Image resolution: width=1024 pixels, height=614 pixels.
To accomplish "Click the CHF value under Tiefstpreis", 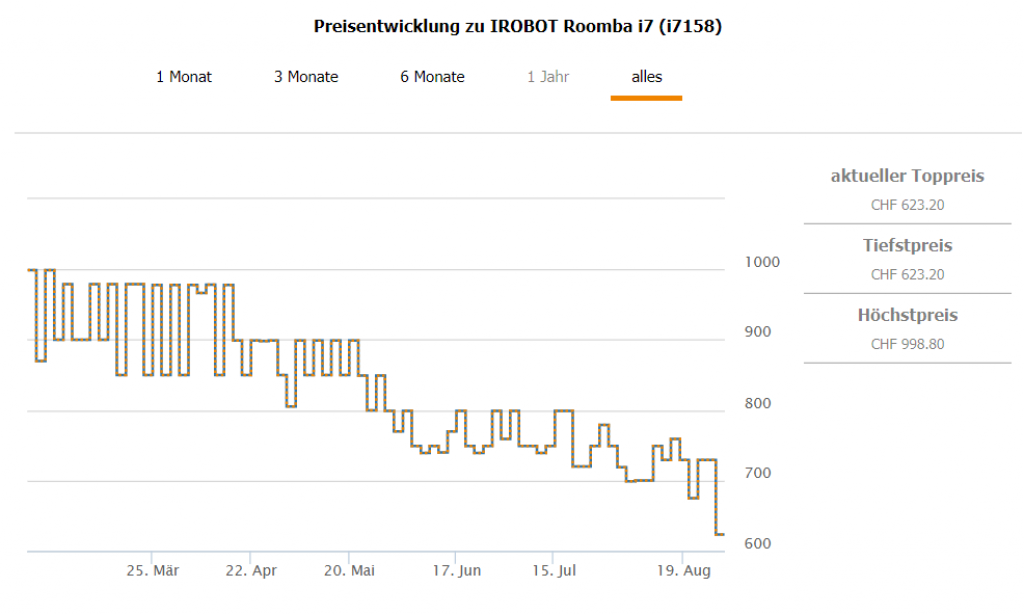I will coord(907,275).
